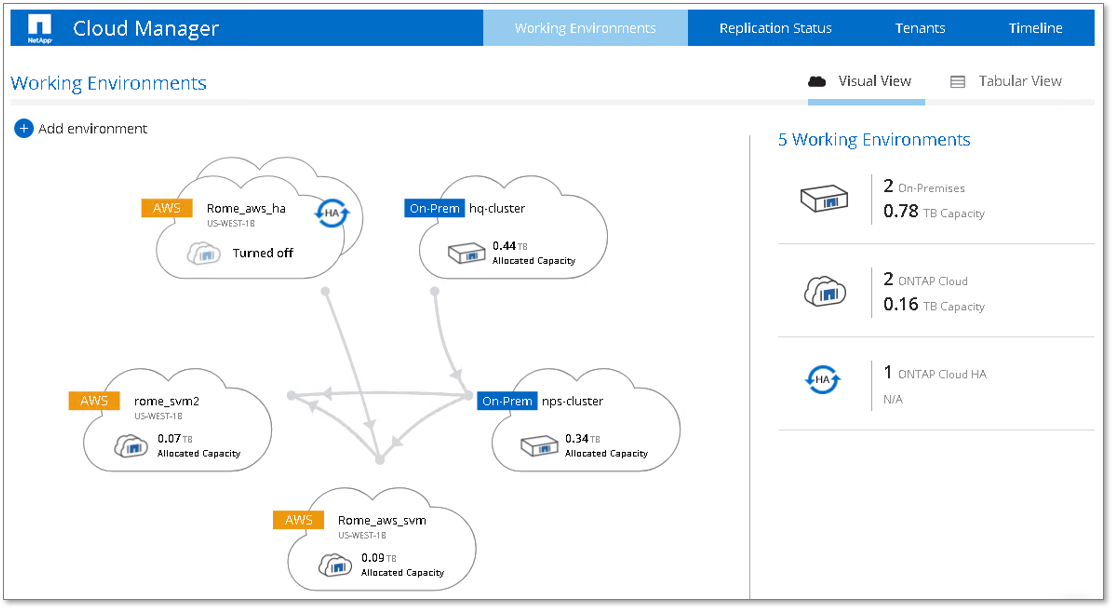This screenshot has width=1113, height=609.
Task: Click the NetApp logo icon
Action: tap(40, 28)
